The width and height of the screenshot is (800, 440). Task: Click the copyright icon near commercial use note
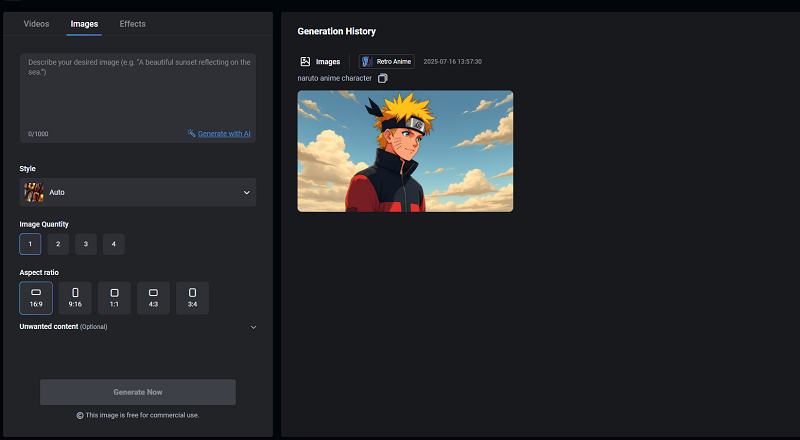80,415
